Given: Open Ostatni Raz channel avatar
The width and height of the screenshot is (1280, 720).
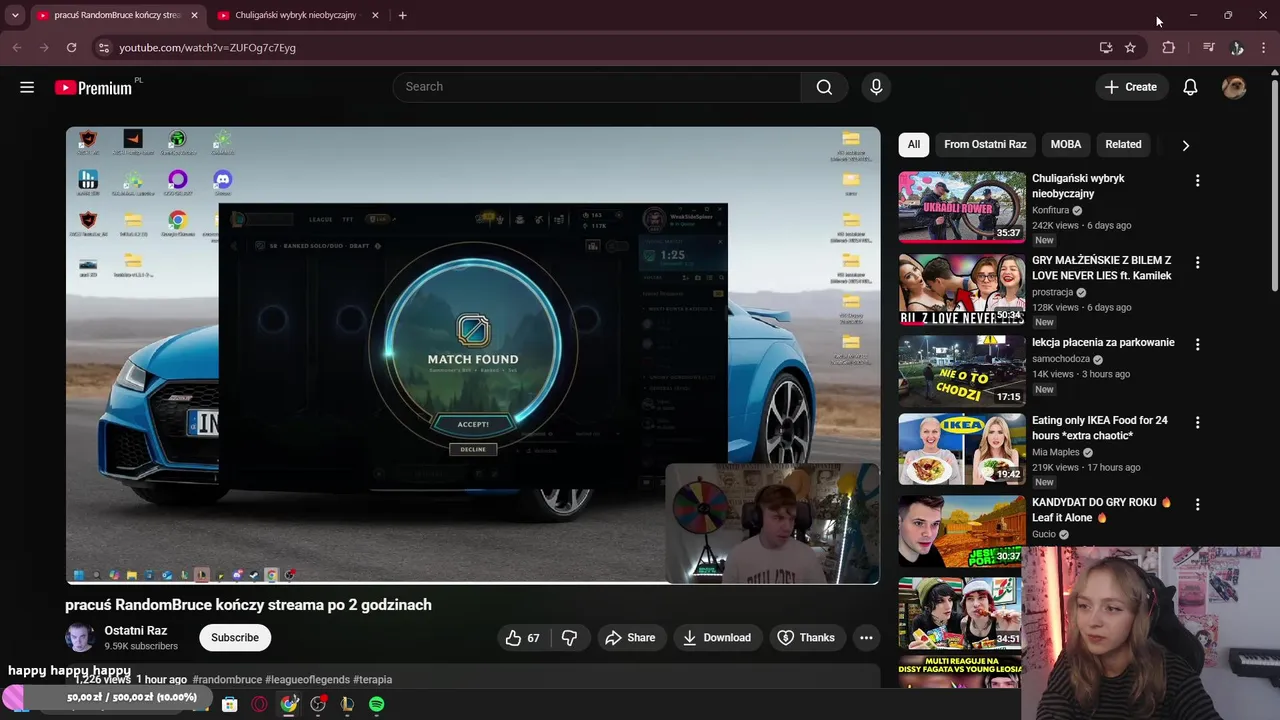Looking at the screenshot, I should click(80, 638).
